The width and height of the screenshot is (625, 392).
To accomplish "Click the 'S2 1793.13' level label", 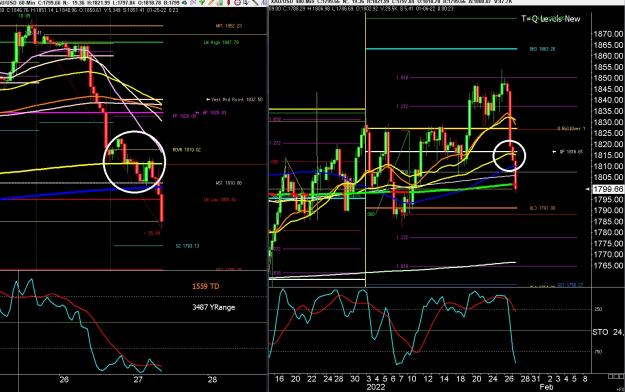I will point(187,246).
